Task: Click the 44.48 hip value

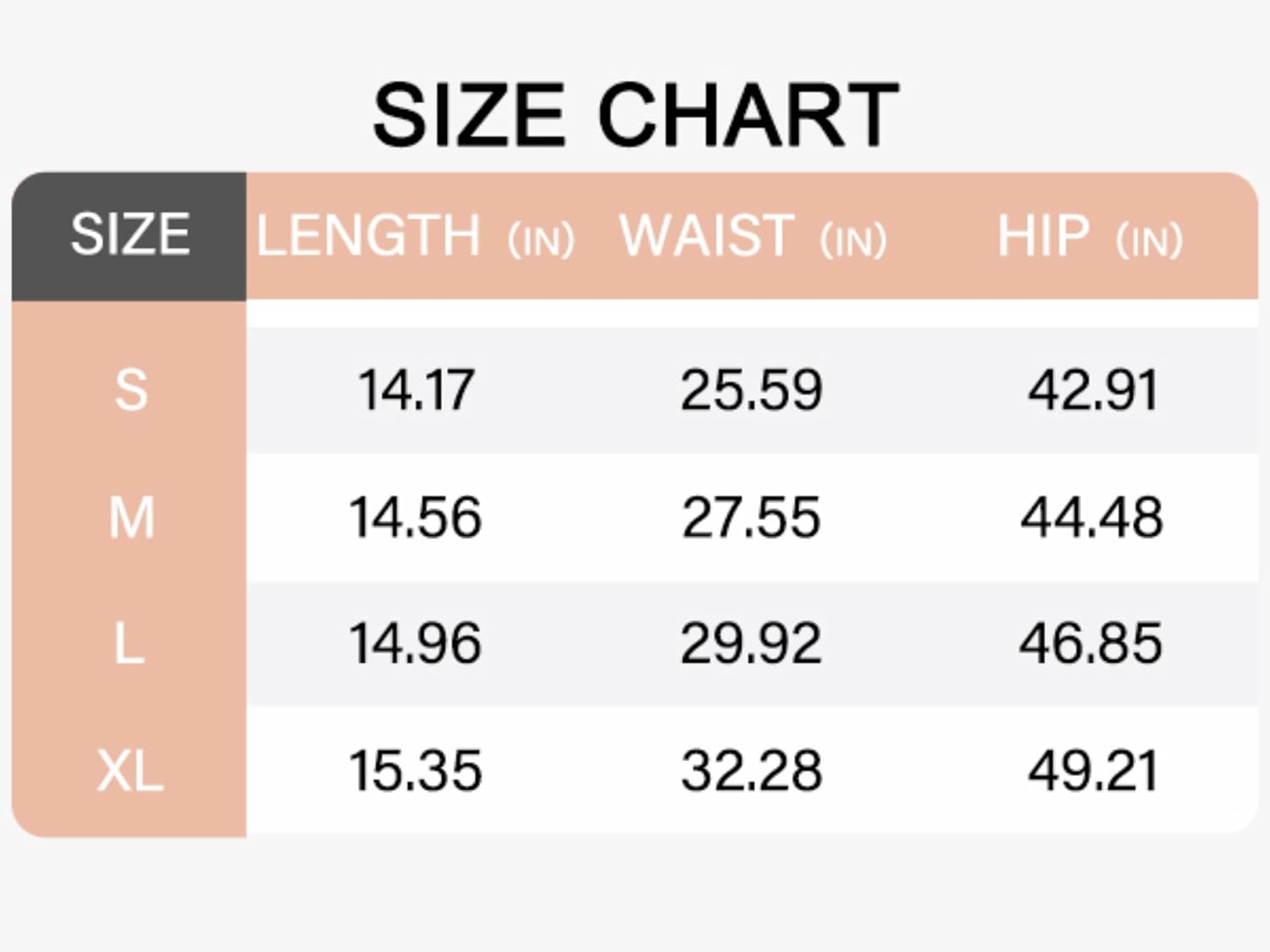Action: pos(1091,517)
